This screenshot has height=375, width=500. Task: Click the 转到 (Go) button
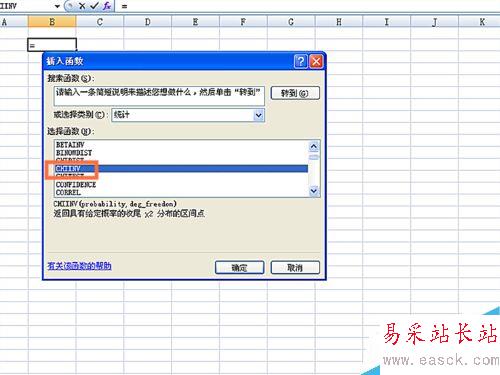point(295,93)
